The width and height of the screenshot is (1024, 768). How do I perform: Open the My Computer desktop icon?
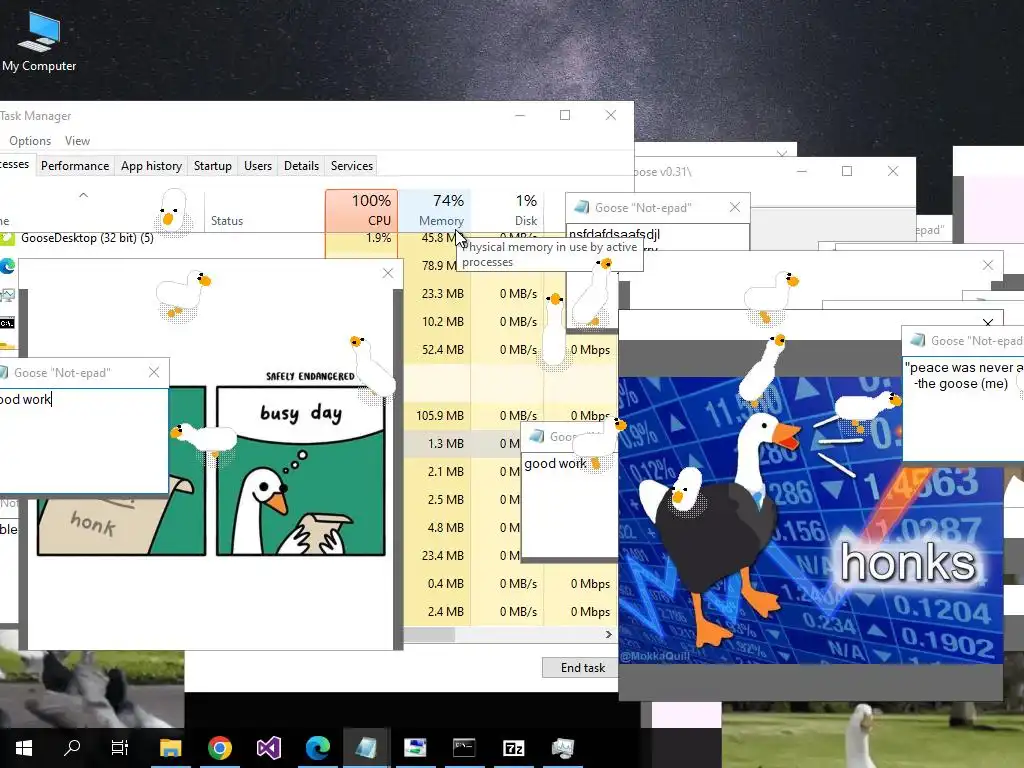tap(39, 41)
